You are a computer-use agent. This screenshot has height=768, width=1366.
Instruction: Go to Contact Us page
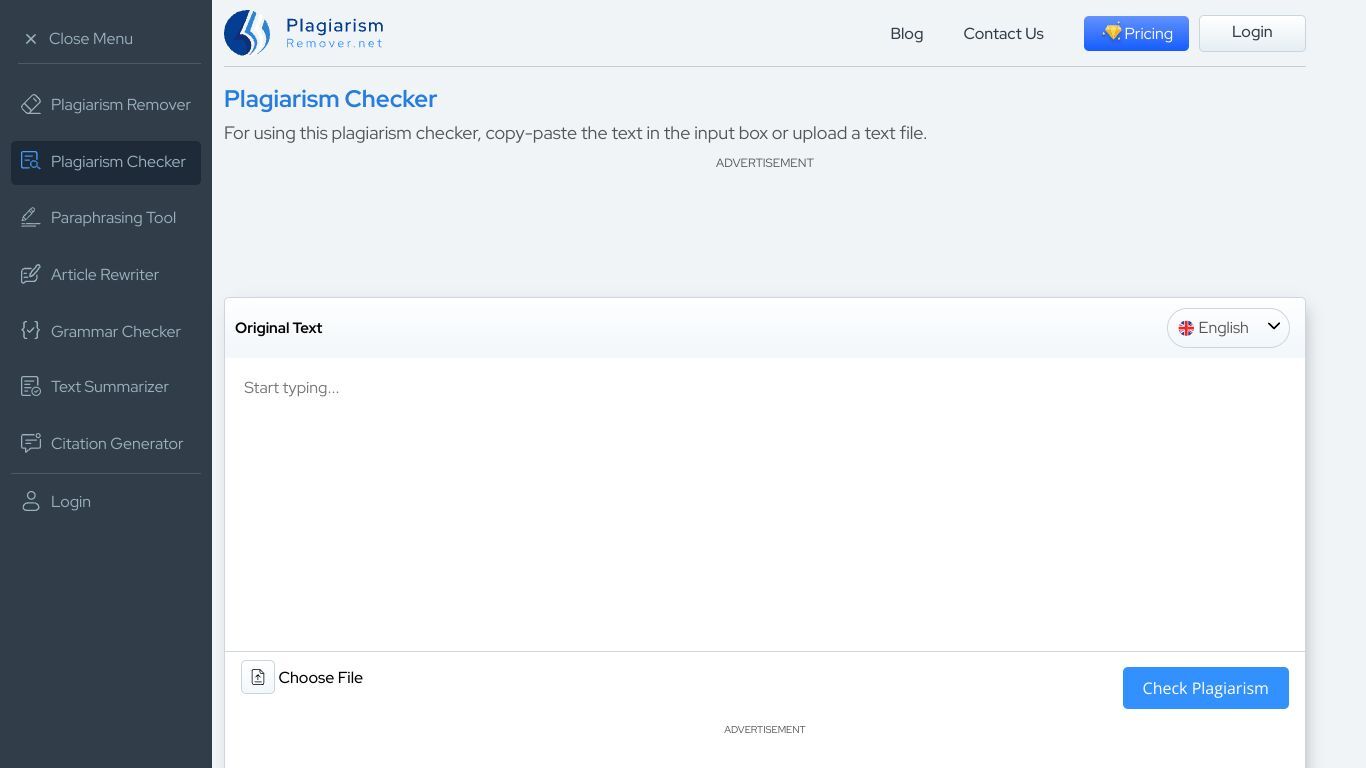pyautogui.click(x=1003, y=34)
